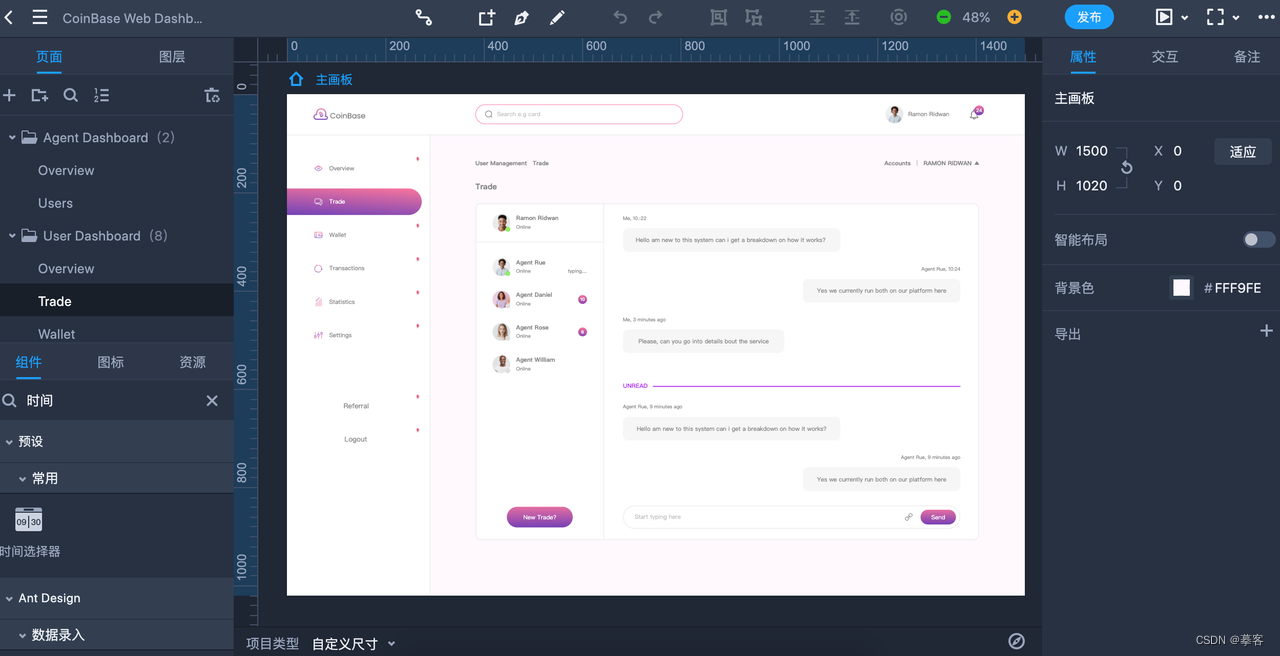Collapse the 常用 section
Image resolution: width=1280 pixels, height=656 pixels.
point(23,478)
